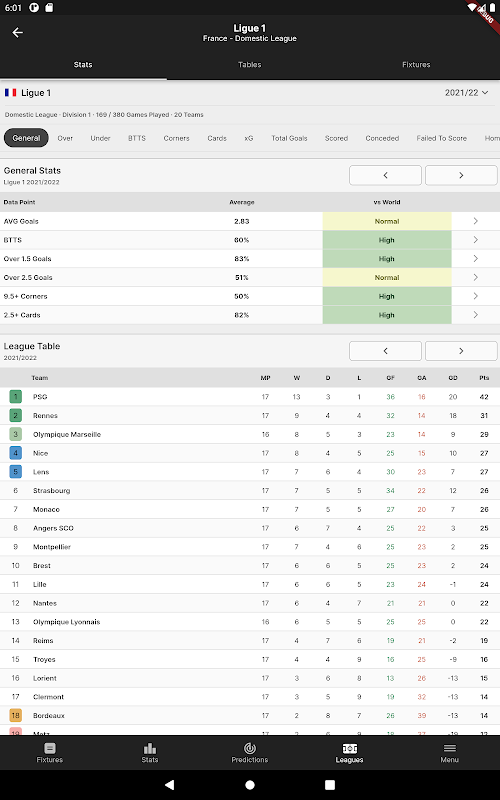Switch to the Tables tab
This screenshot has width=500, height=800.
[249, 65]
